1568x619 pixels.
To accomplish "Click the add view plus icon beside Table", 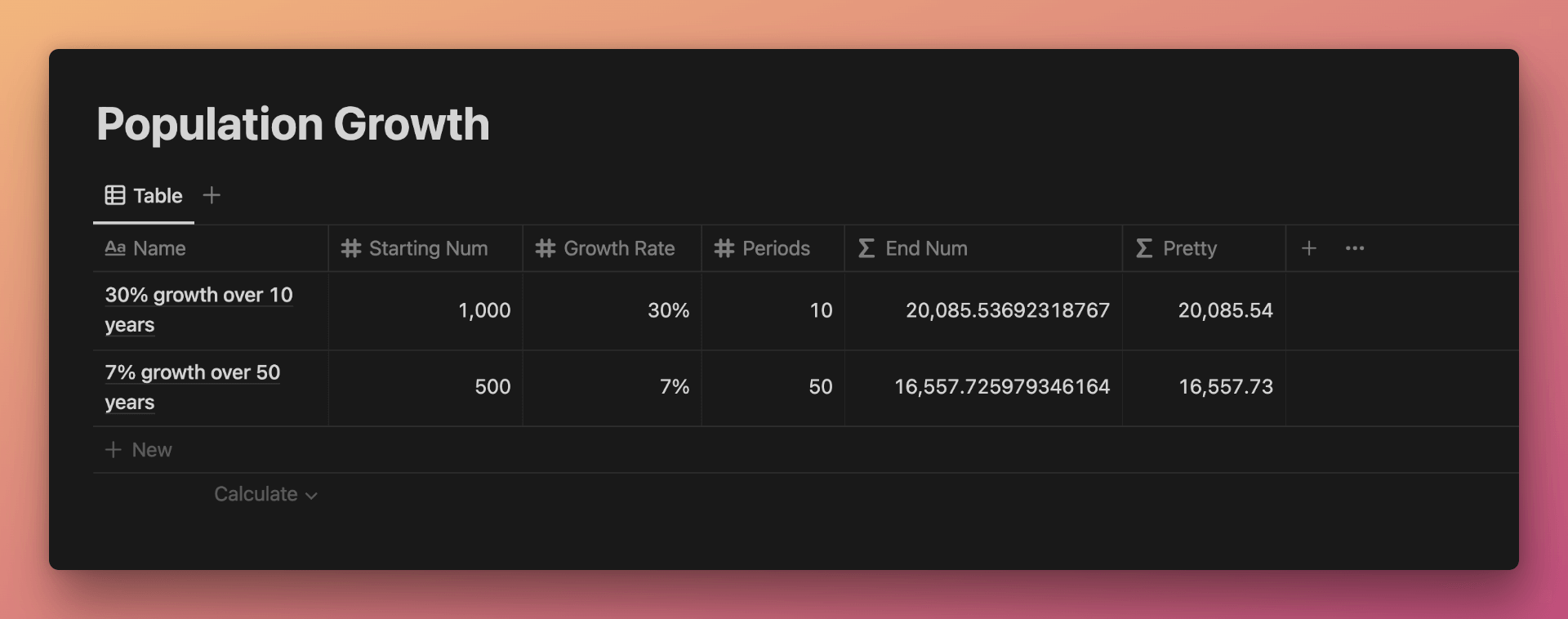I will (212, 195).
